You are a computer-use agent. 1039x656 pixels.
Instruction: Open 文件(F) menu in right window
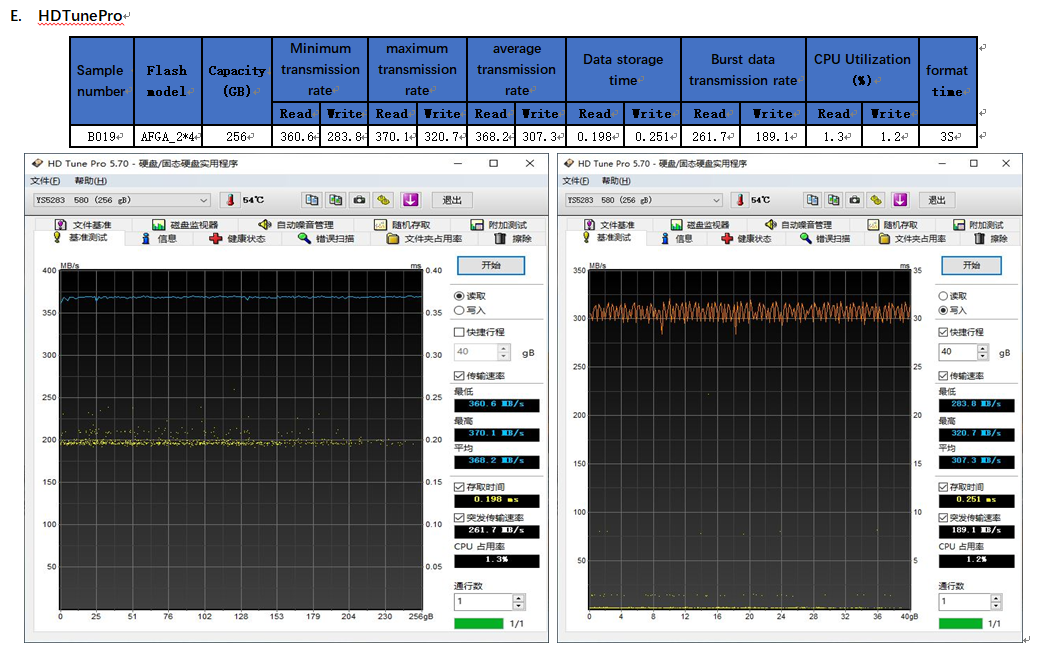576,181
